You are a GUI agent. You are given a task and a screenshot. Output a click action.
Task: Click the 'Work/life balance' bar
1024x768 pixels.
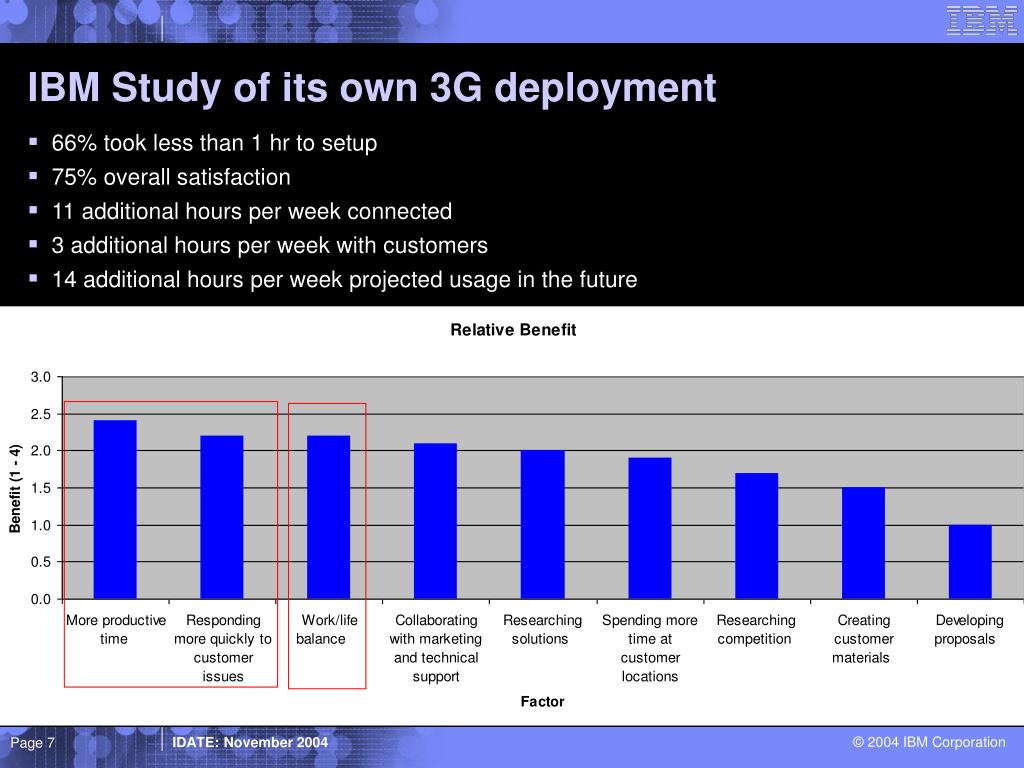click(x=328, y=517)
